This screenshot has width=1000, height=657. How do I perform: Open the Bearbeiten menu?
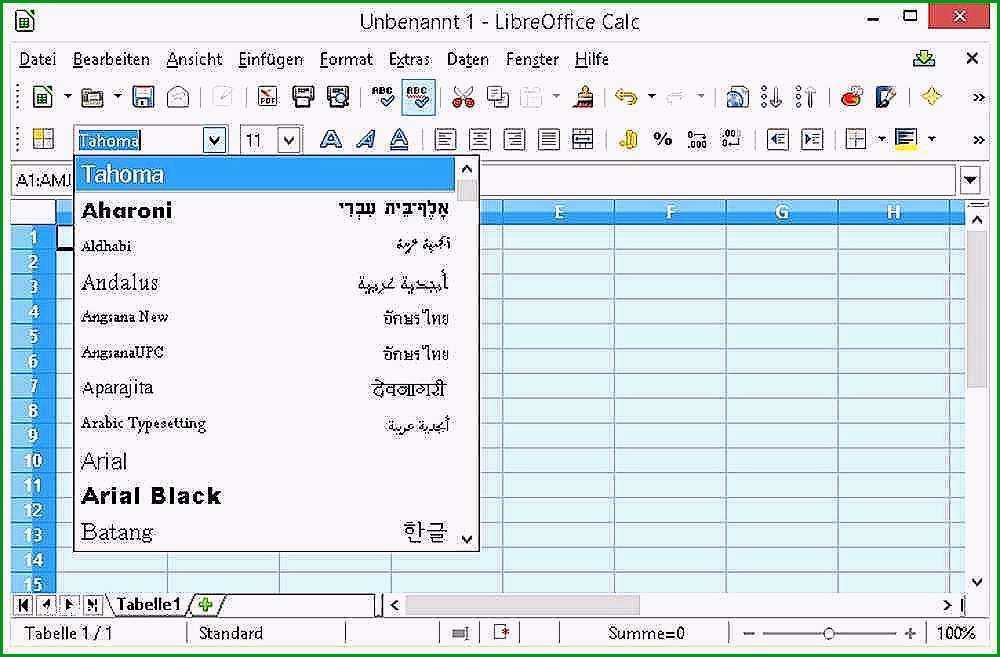111,59
